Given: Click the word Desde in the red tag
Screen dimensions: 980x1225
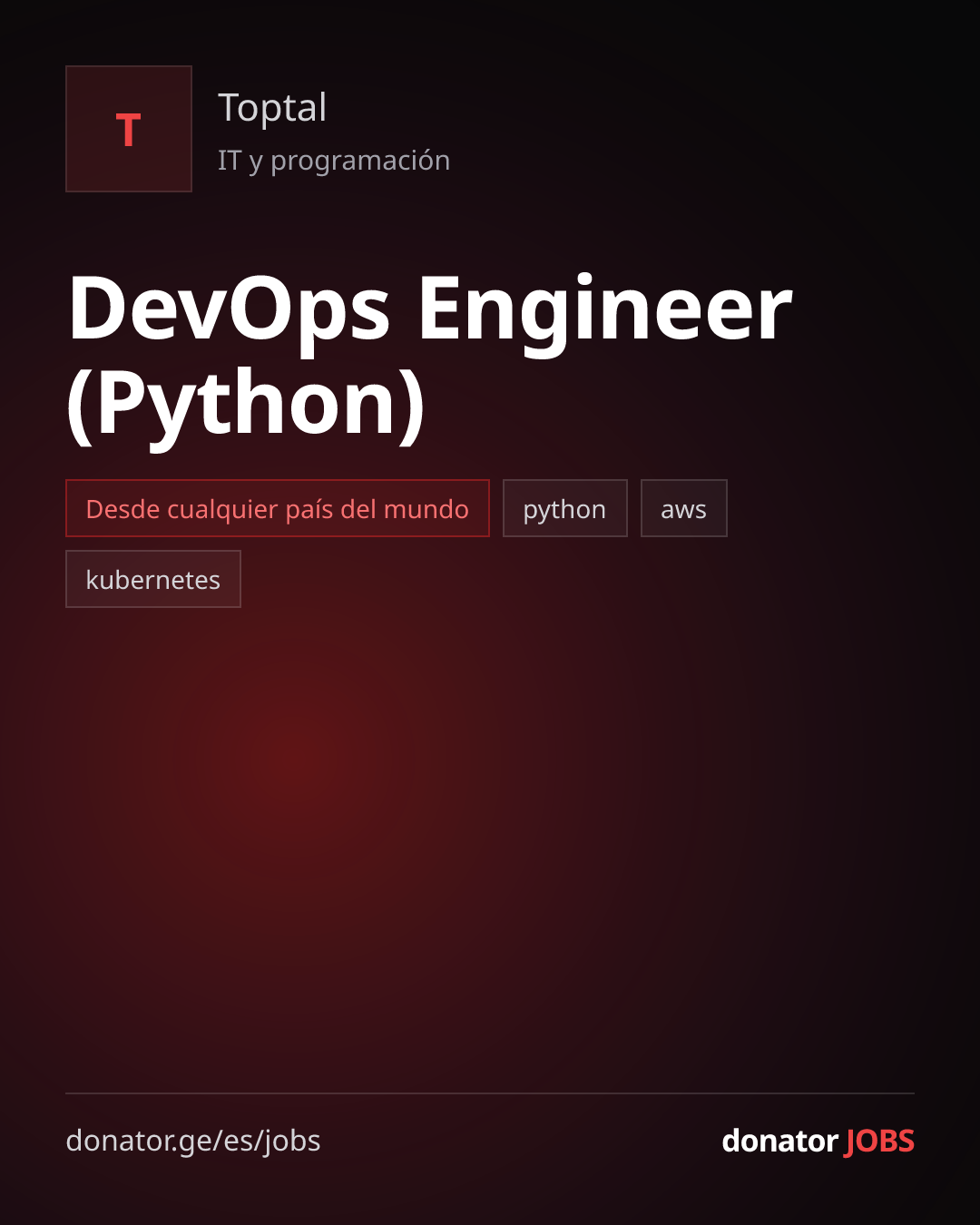Looking at the screenshot, I should tap(122, 509).
